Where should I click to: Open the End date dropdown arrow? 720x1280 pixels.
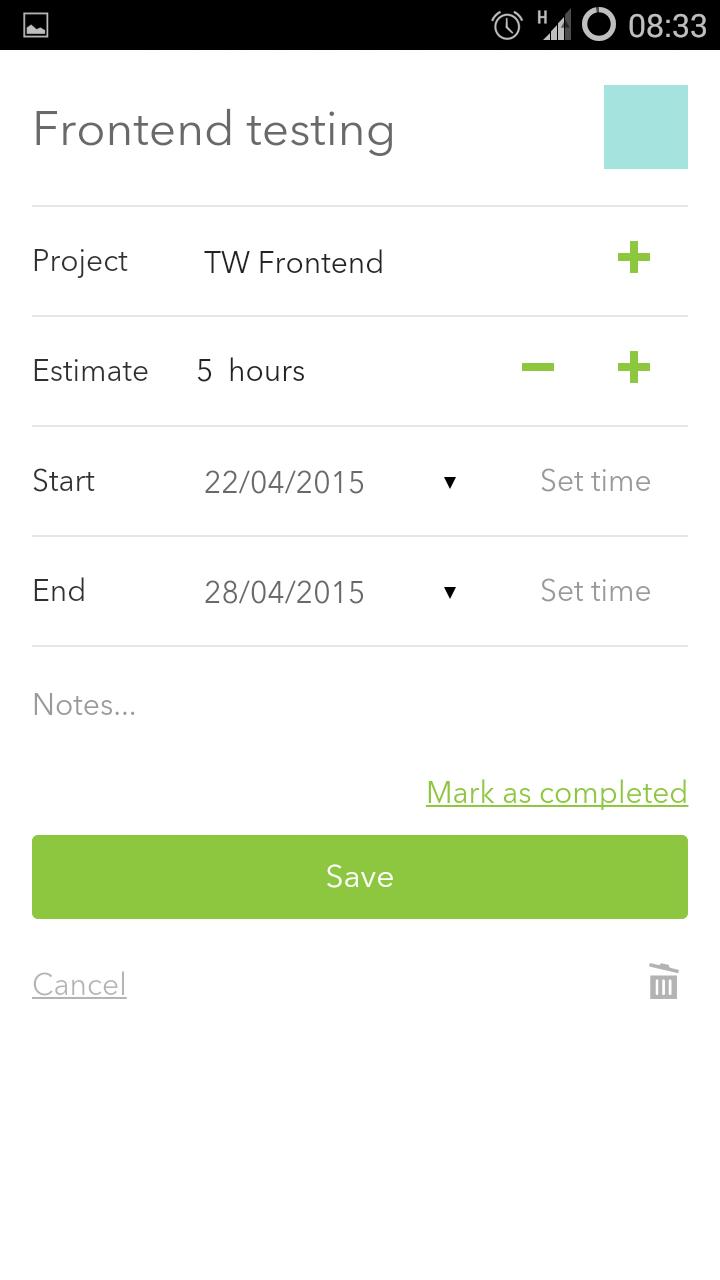[450, 592]
